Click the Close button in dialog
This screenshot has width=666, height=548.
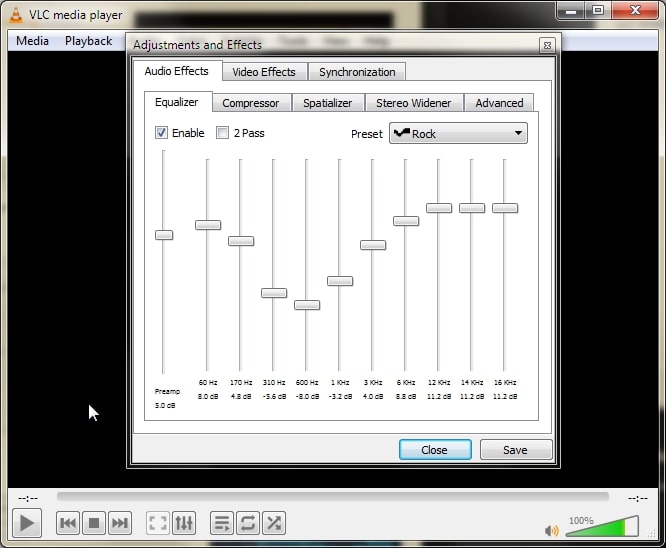435,450
